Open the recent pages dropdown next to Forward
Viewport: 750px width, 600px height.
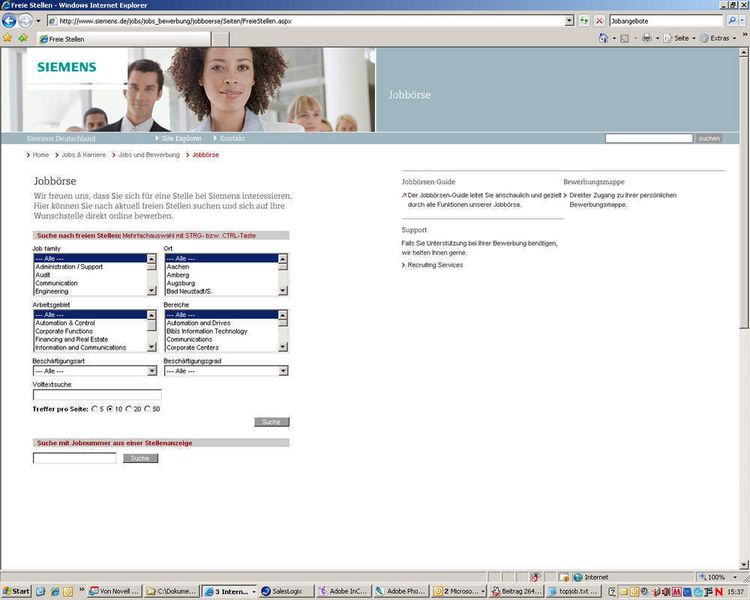pos(38,21)
